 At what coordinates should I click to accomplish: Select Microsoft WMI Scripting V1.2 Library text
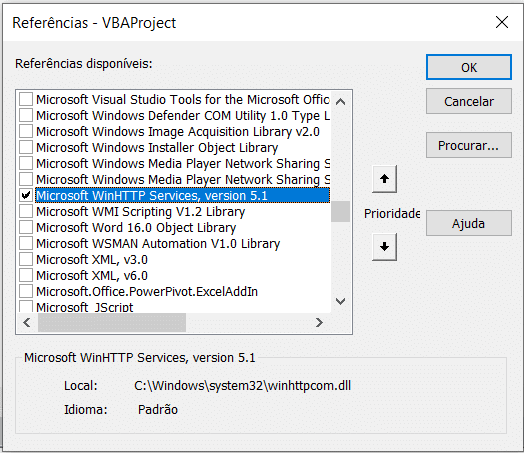click(x=141, y=211)
